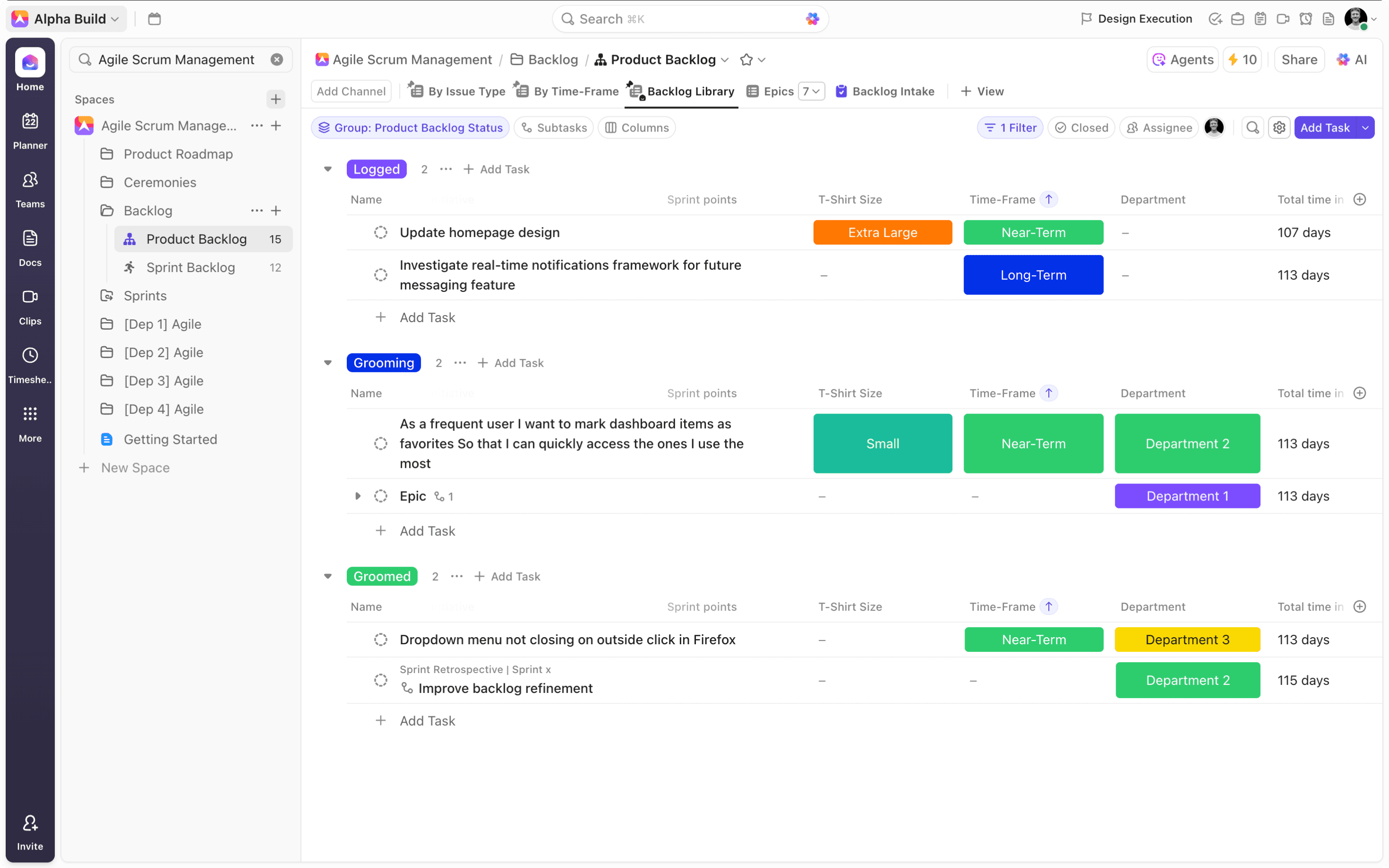Create a New Space from the sidebar
This screenshot has height=868, width=1389.
(x=125, y=467)
